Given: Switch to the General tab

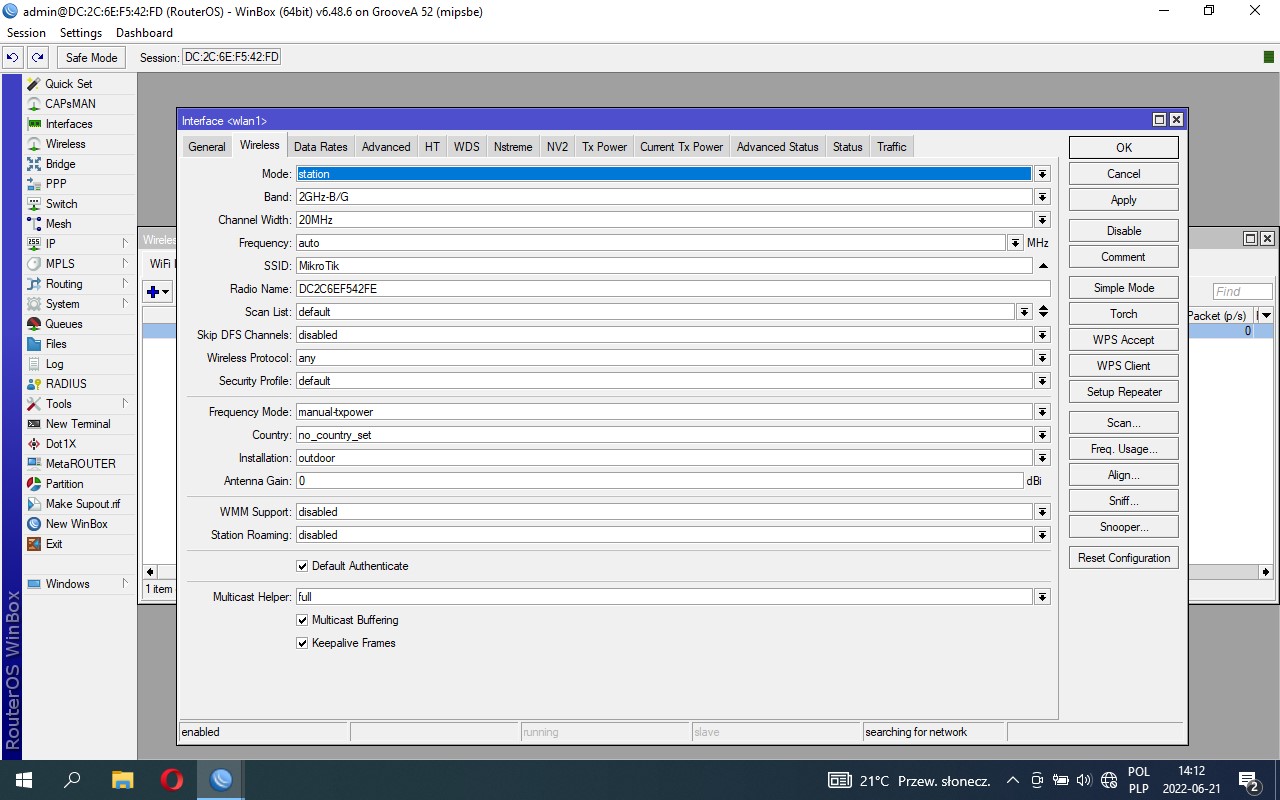Looking at the screenshot, I should pos(207,147).
